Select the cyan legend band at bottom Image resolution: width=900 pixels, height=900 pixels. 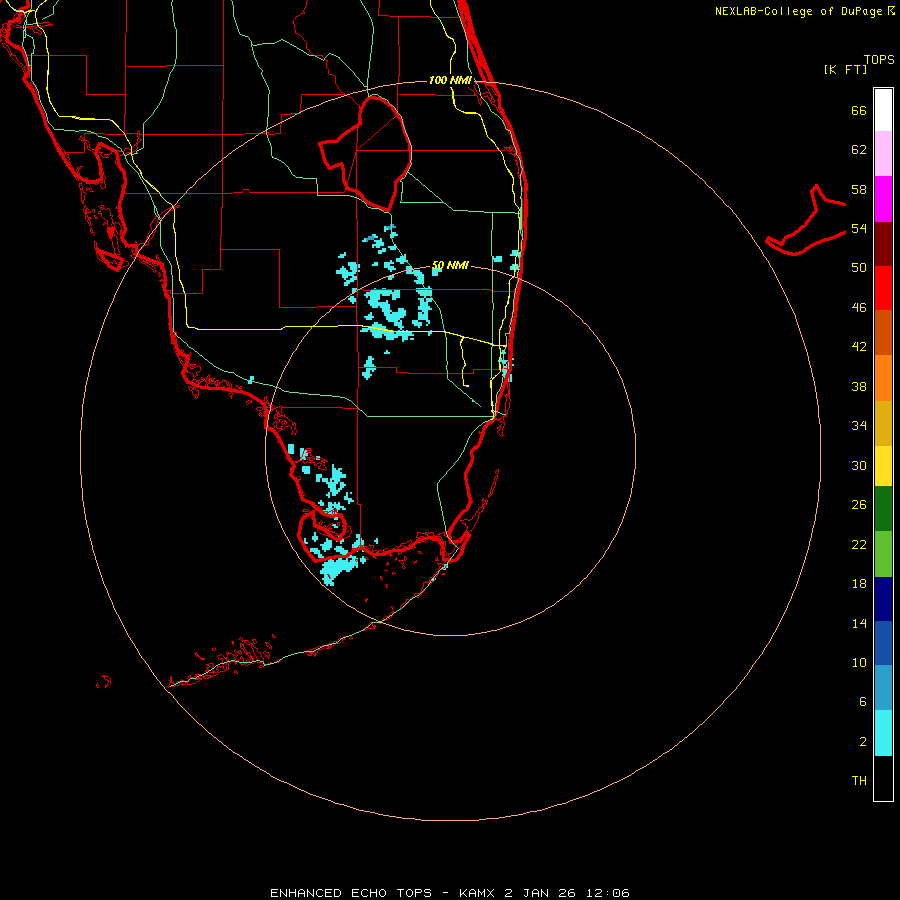(x=883, y=733)
